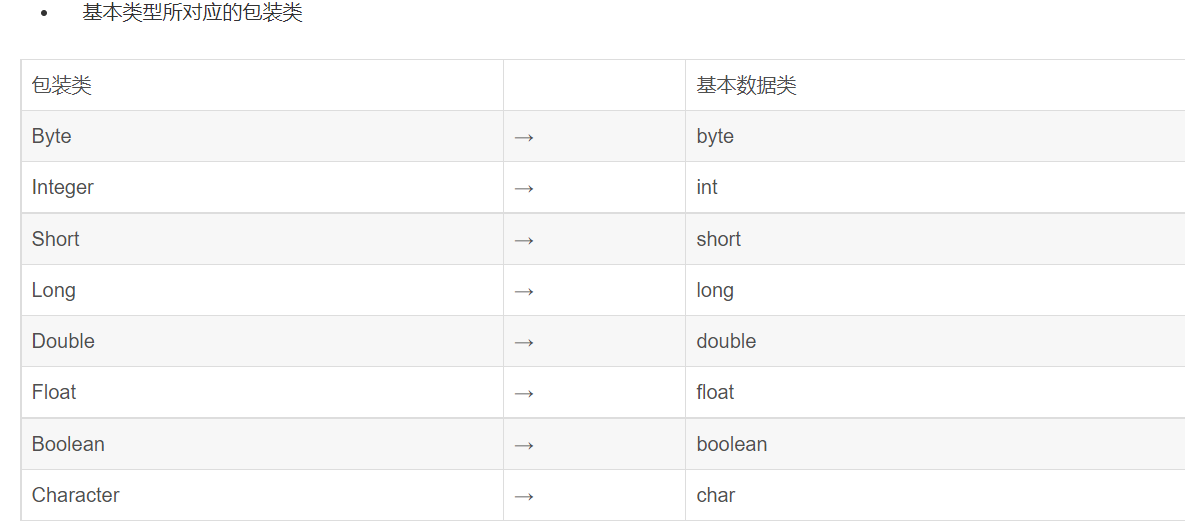Click the arrow in the Boolean row
Screen dimensions: 1185x528
click(524, 446)
